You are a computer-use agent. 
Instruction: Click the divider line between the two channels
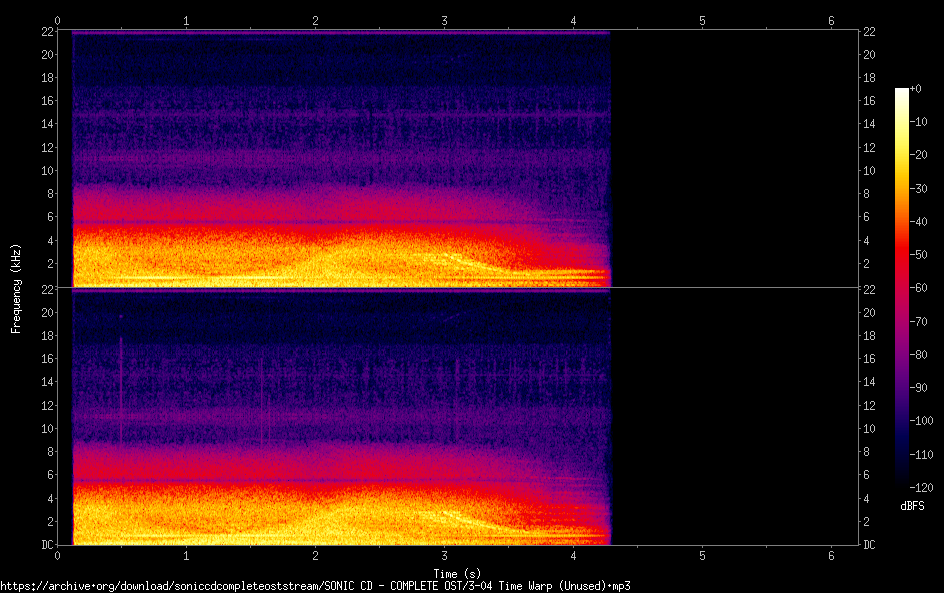tap(460, 288)
